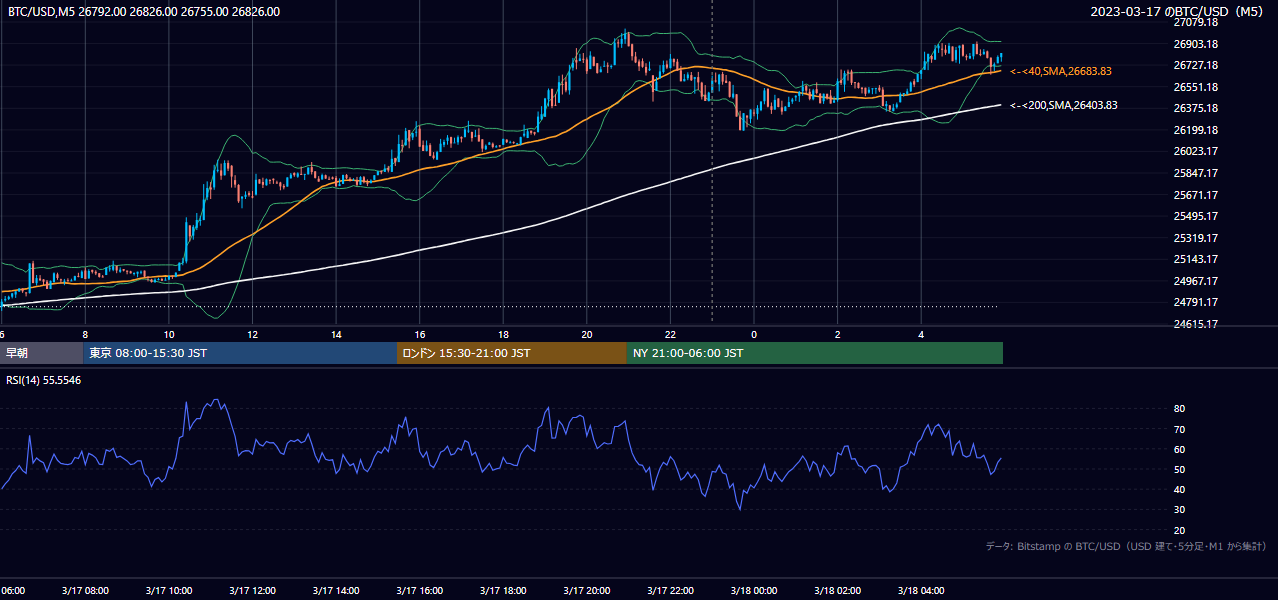The height and width of the screenshot is (600, 1278).
Task: Select the Tokyo 08:00-15:30 JST session bar
Action: tap(240, 353)
